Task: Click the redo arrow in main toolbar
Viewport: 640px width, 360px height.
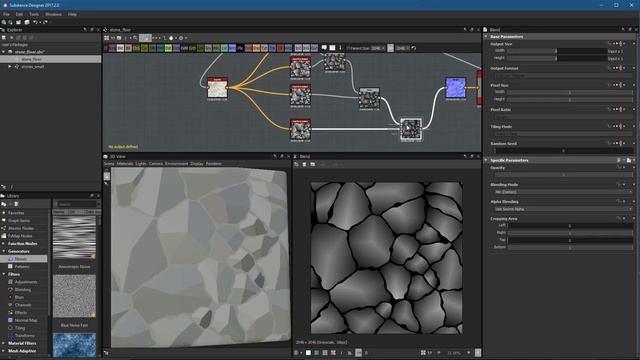Action: (45, 22)
